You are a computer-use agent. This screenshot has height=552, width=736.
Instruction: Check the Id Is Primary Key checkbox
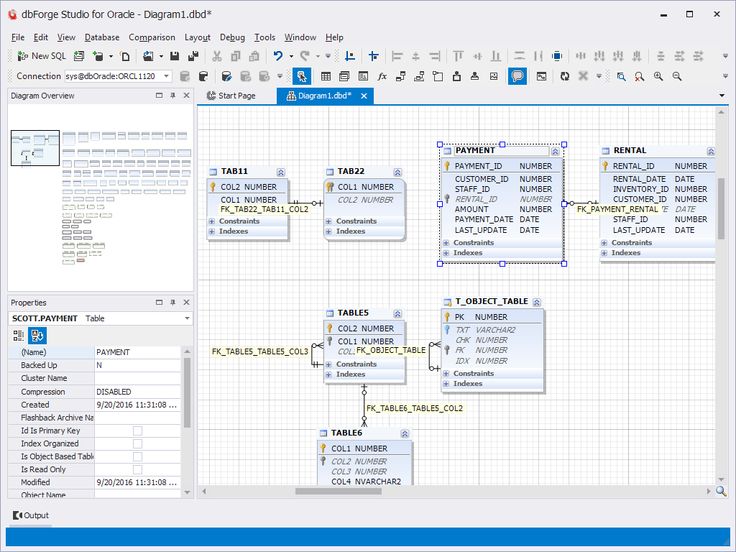(x=138, y=430)
